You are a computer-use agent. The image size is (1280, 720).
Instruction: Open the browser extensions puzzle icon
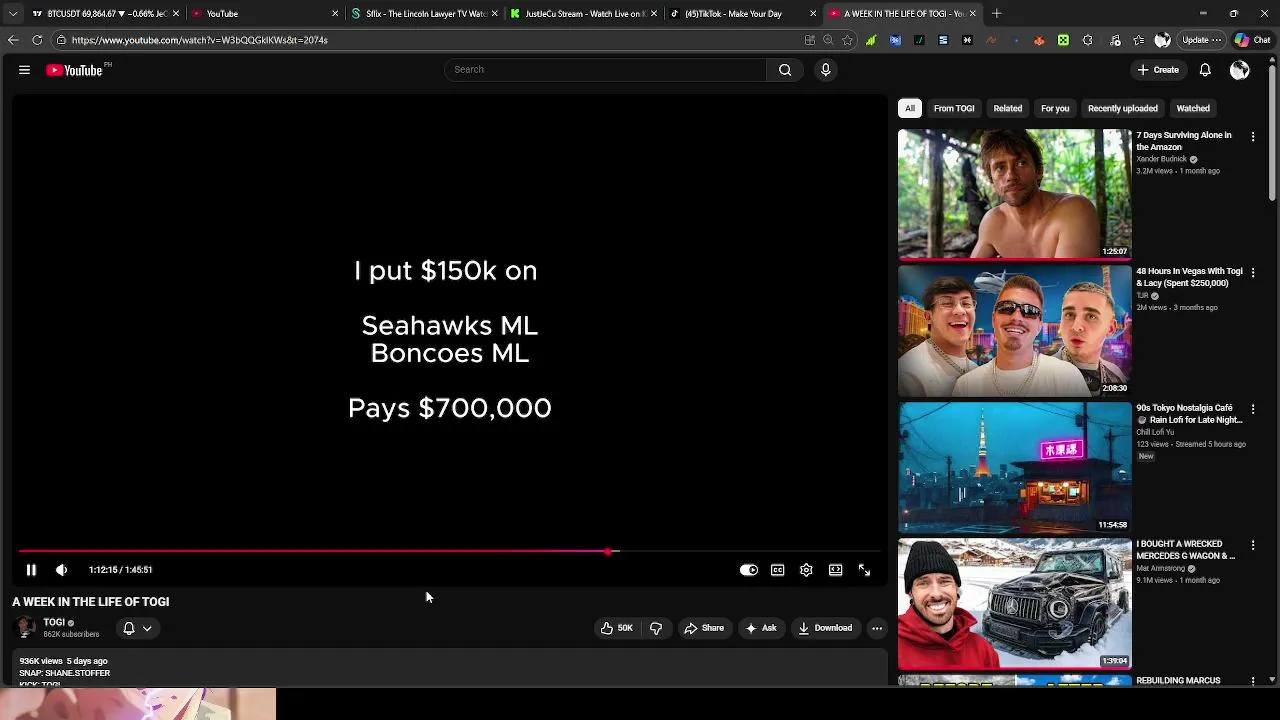click(1088, 40)
